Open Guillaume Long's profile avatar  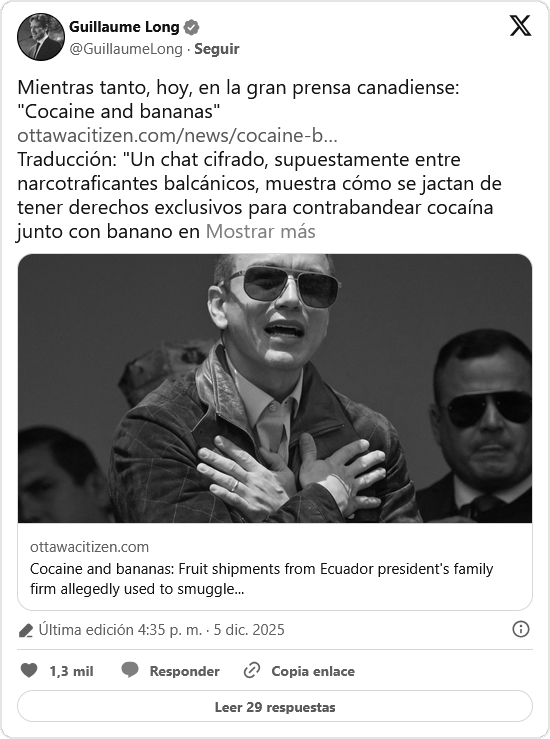click(x=41, y=37)
